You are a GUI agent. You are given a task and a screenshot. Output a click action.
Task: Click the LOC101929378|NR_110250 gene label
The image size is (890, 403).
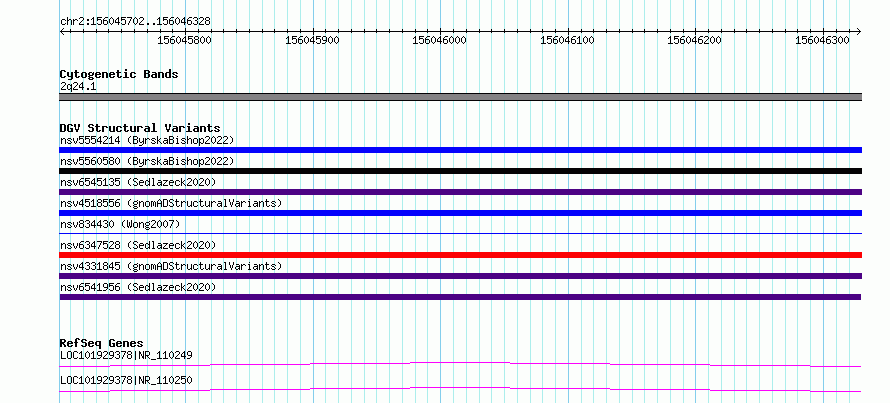pos(126,380)
